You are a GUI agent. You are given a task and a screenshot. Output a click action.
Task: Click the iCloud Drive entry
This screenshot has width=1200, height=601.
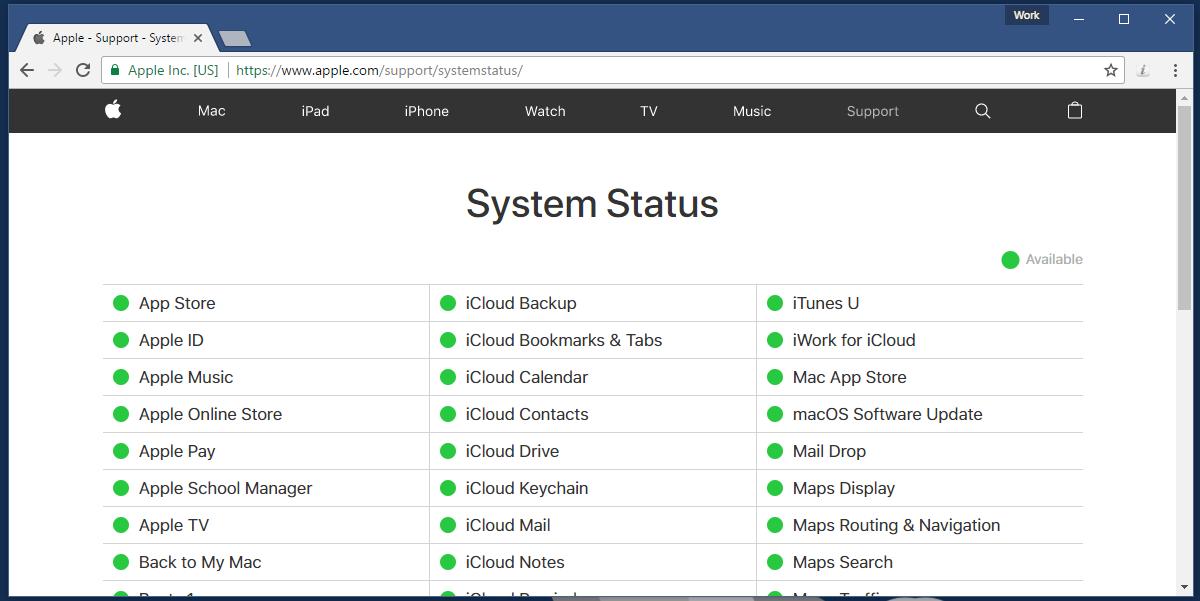[x=512, y=451]
